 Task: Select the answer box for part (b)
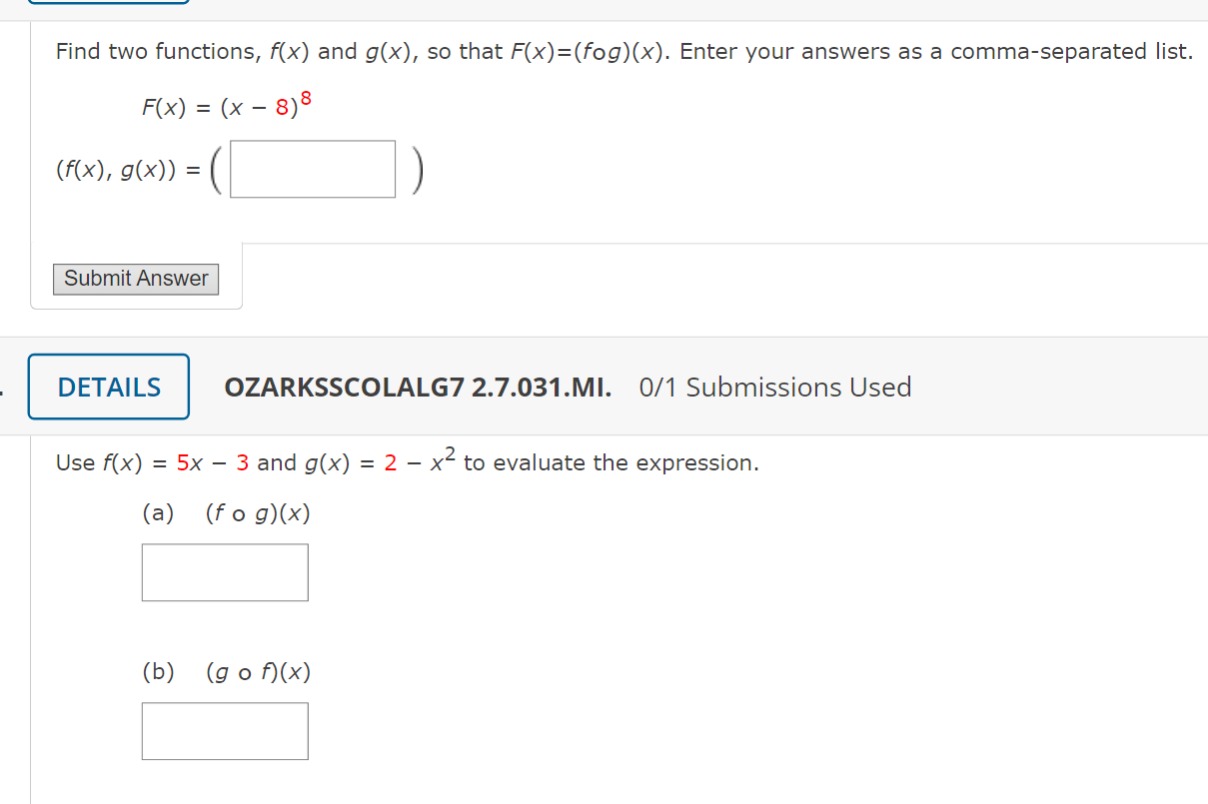(x=224, y=730)
